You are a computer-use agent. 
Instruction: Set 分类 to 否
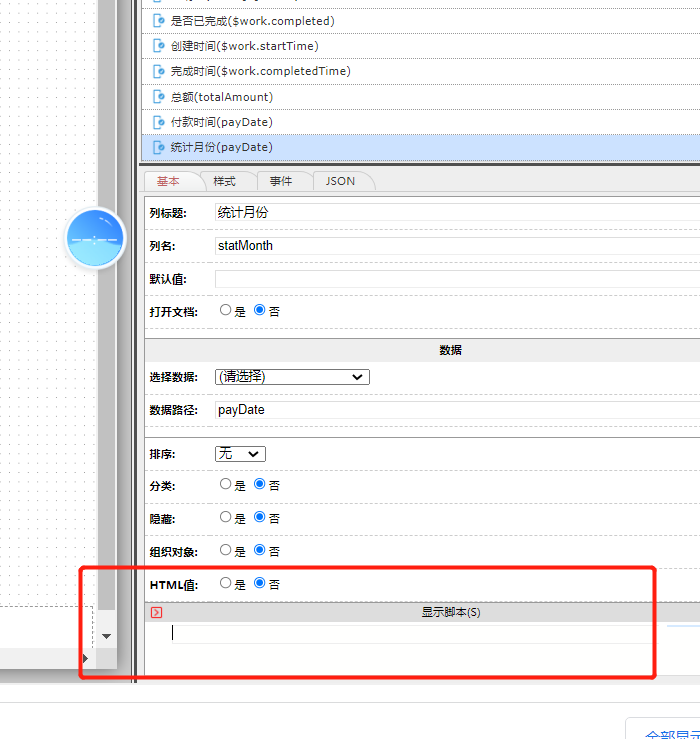click(x=259, y=484)
